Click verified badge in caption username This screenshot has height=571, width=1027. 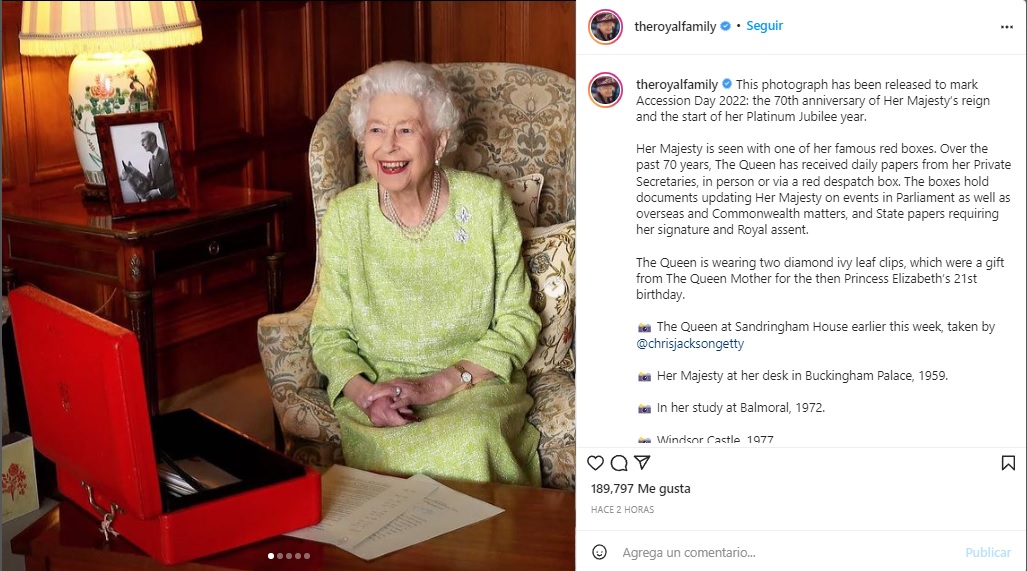727,84
